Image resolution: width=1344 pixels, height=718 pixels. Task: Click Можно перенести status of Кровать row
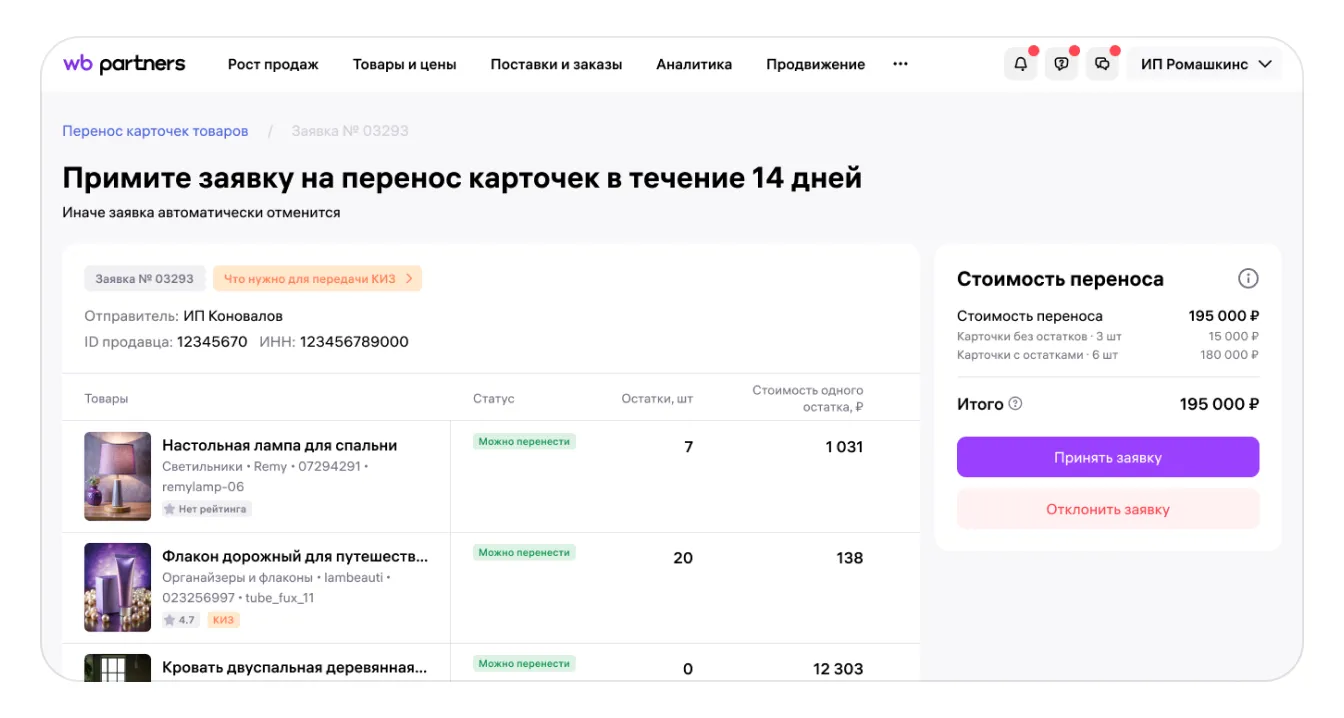tap(524, 663)
